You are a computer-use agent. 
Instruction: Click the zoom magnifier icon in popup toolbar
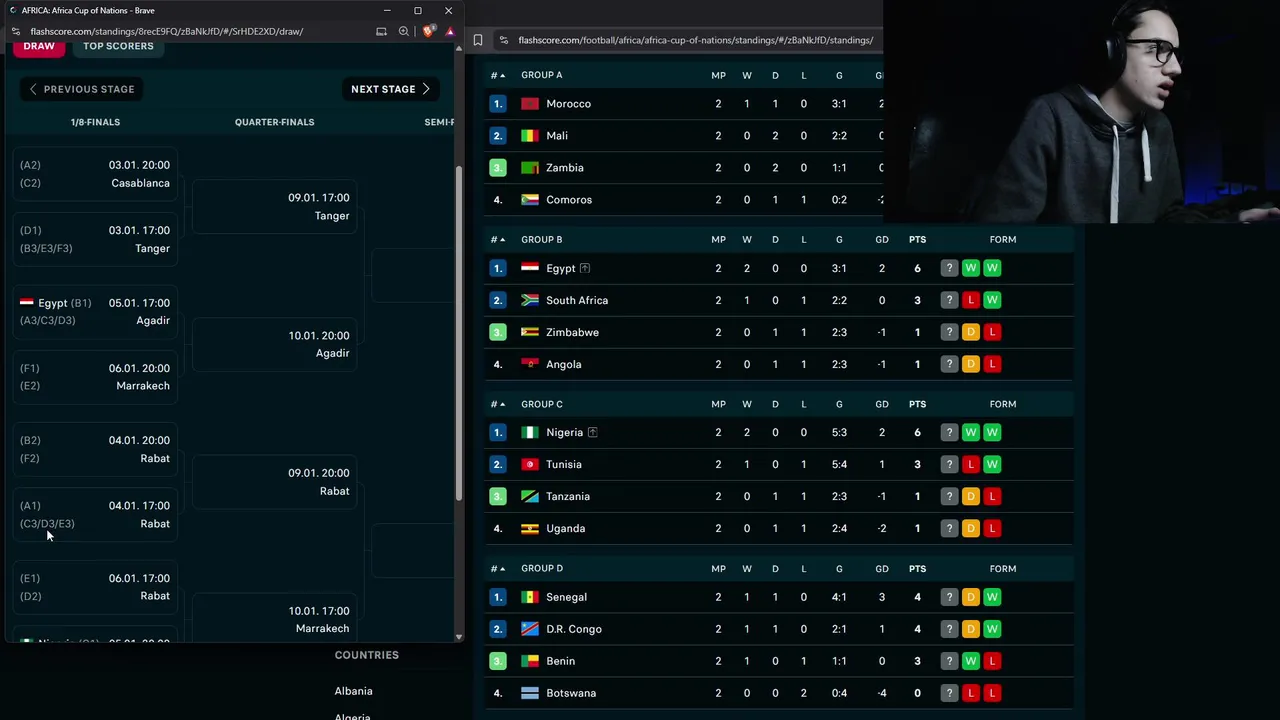coord(404,31)
